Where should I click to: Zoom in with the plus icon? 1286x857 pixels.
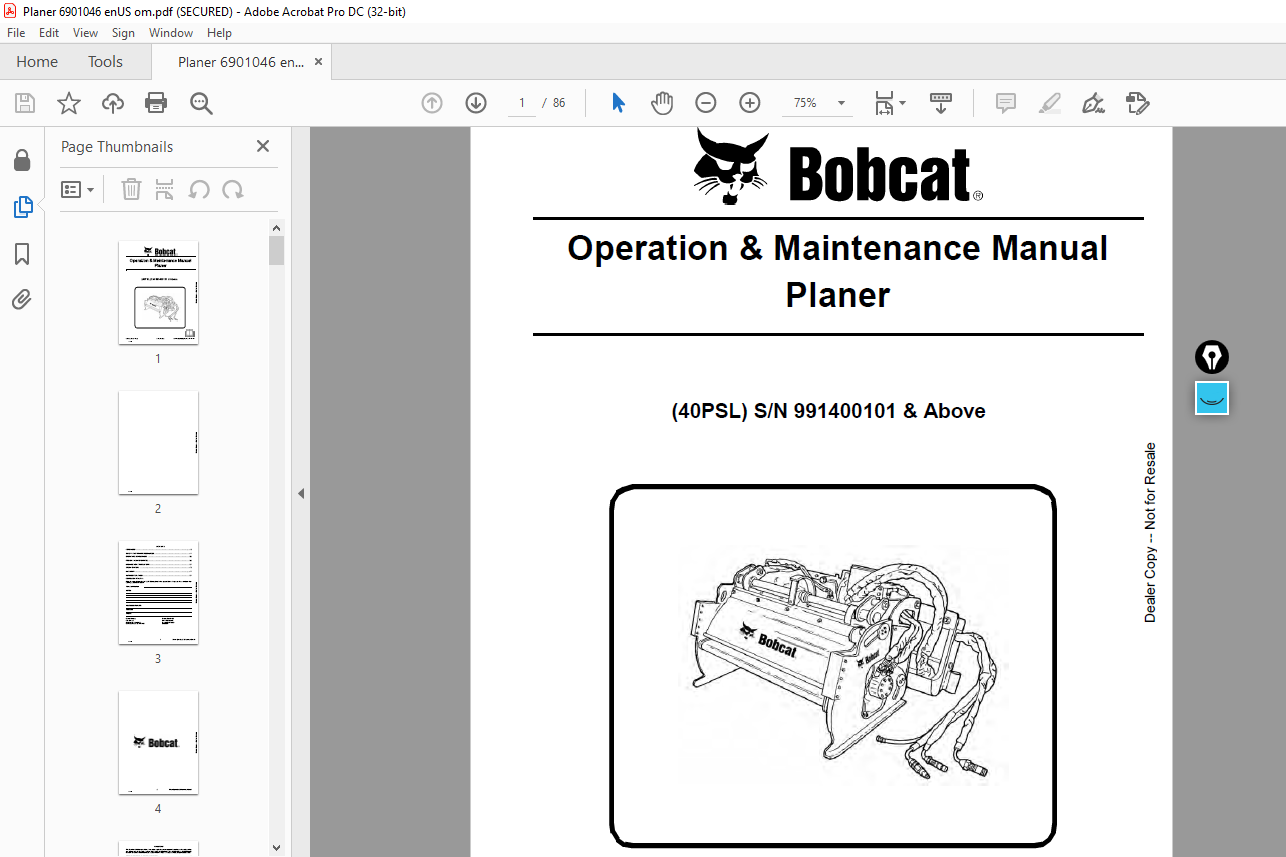click(750, 103)
